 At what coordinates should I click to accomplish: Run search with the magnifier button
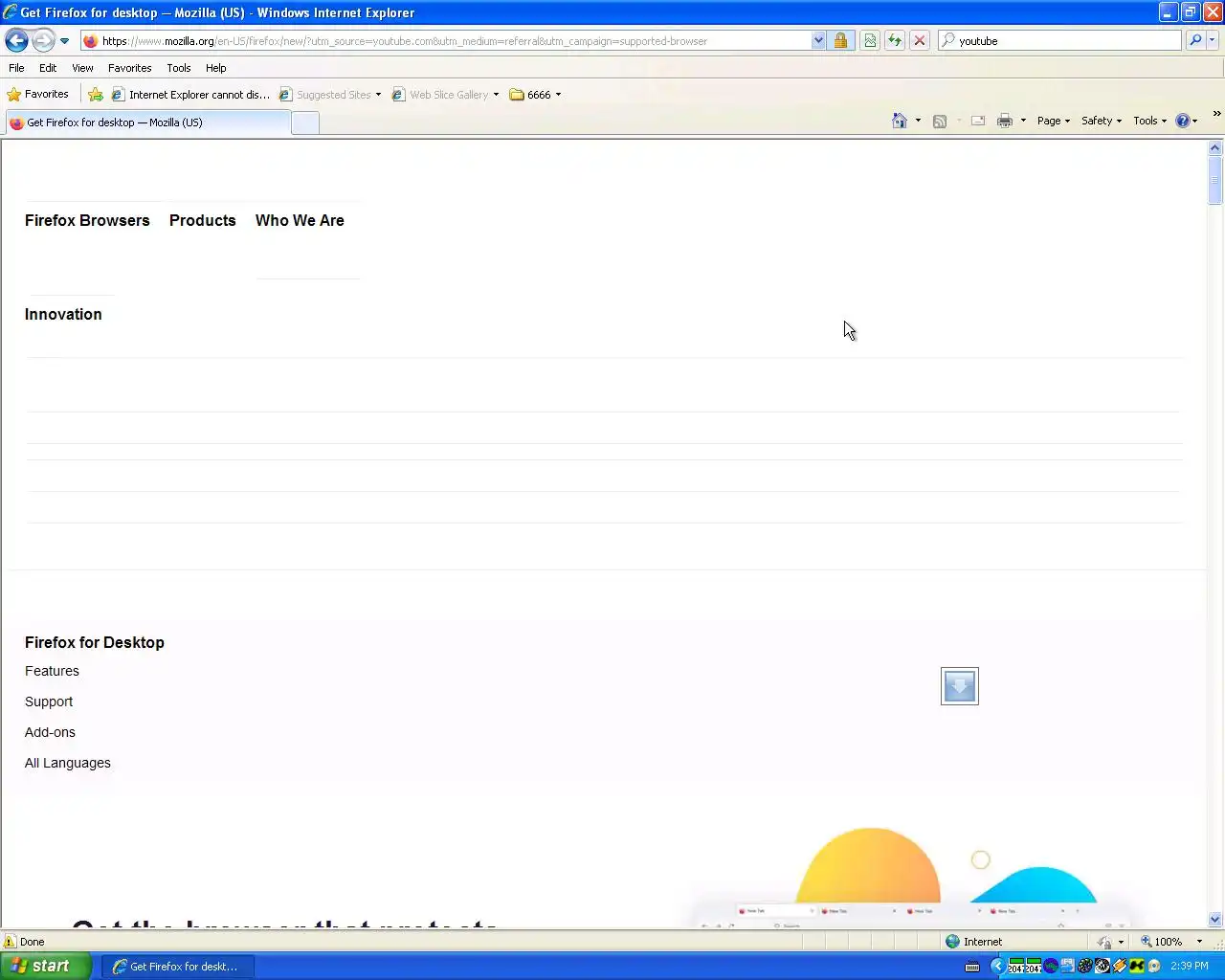tap(1195, 41)
